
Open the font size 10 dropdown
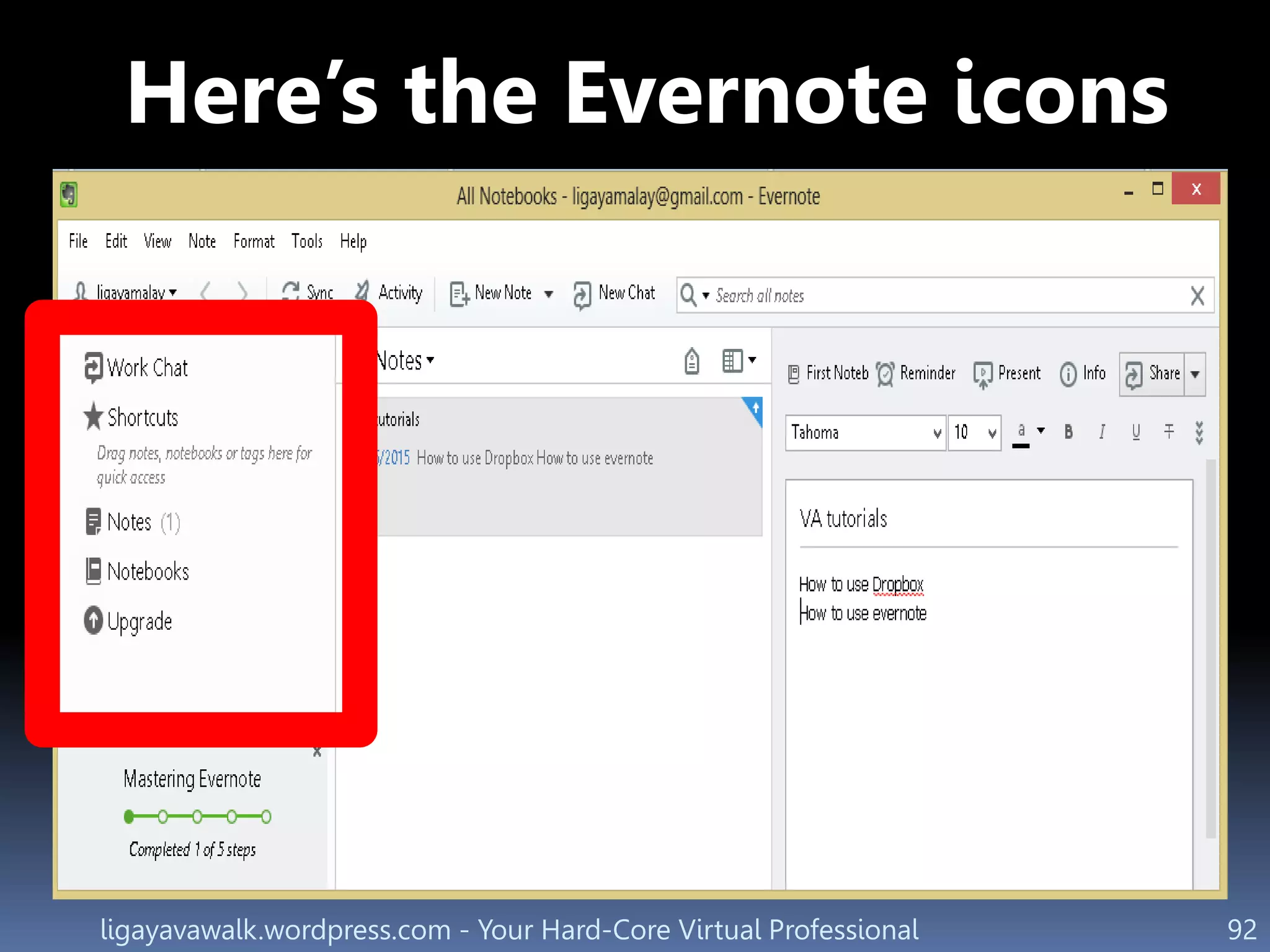[975, 433]
